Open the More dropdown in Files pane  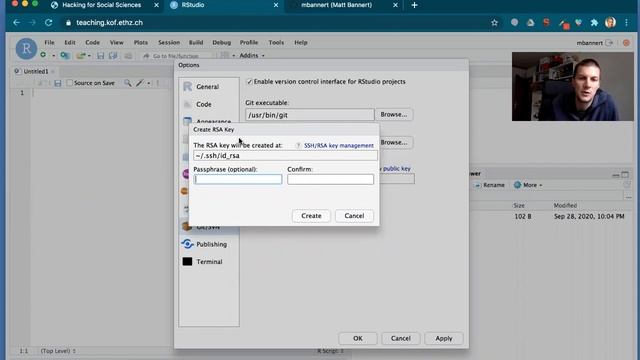pos(529,185)
